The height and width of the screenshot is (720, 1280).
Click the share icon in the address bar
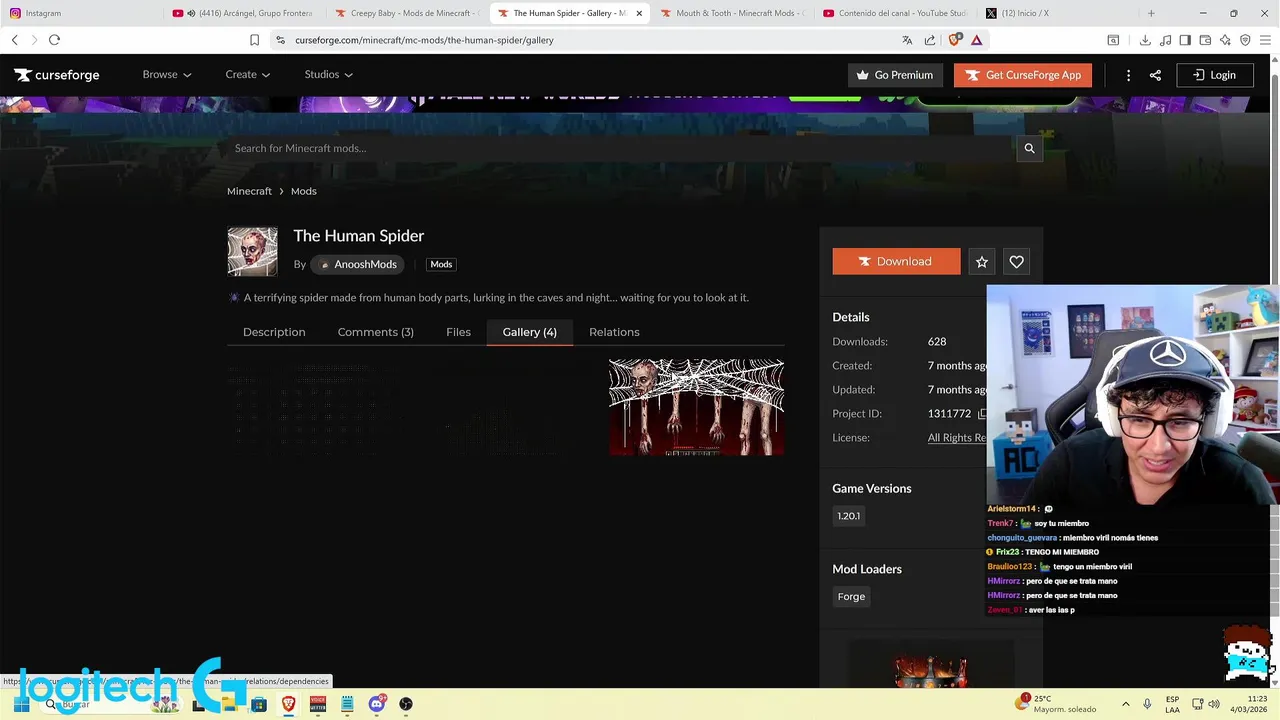pyautogui.click(x=930, y=40)
